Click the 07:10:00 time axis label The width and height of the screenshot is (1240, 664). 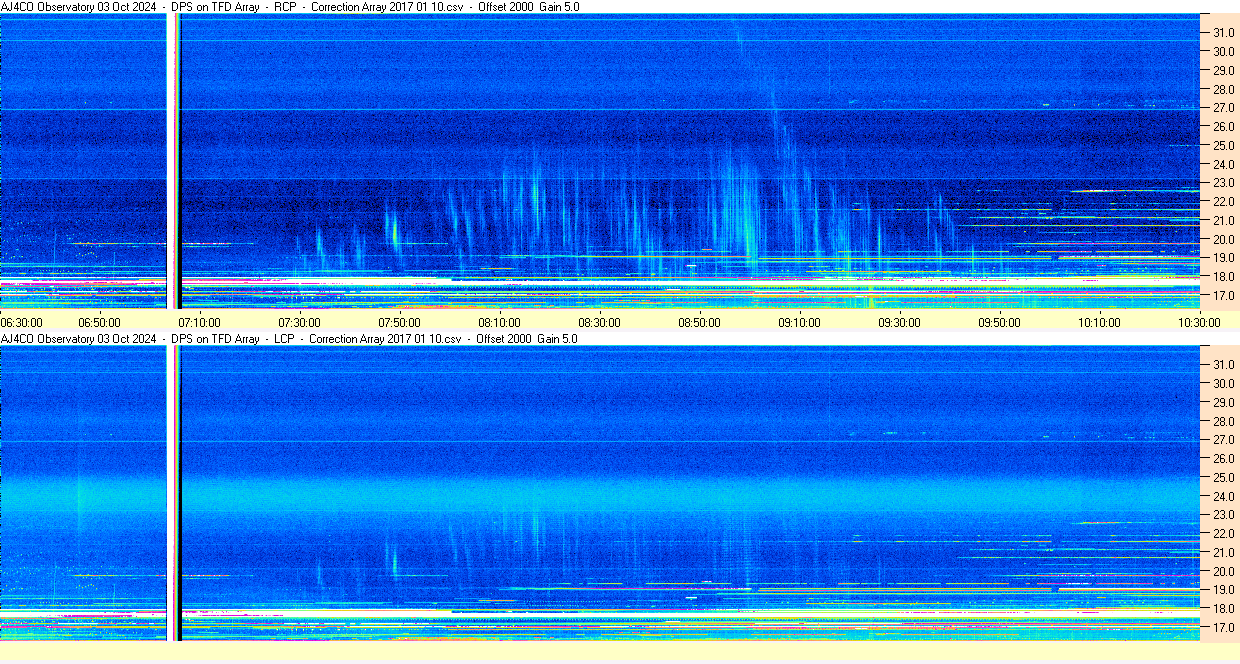199,322
